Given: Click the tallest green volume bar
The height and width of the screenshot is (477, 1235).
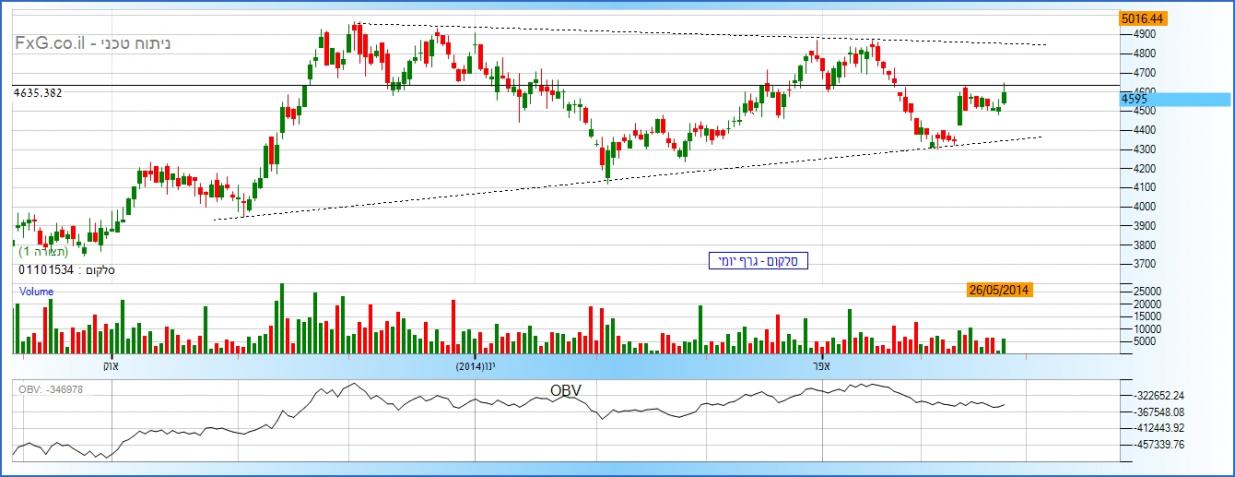Looking at the screenshot, I should (281, 317).
